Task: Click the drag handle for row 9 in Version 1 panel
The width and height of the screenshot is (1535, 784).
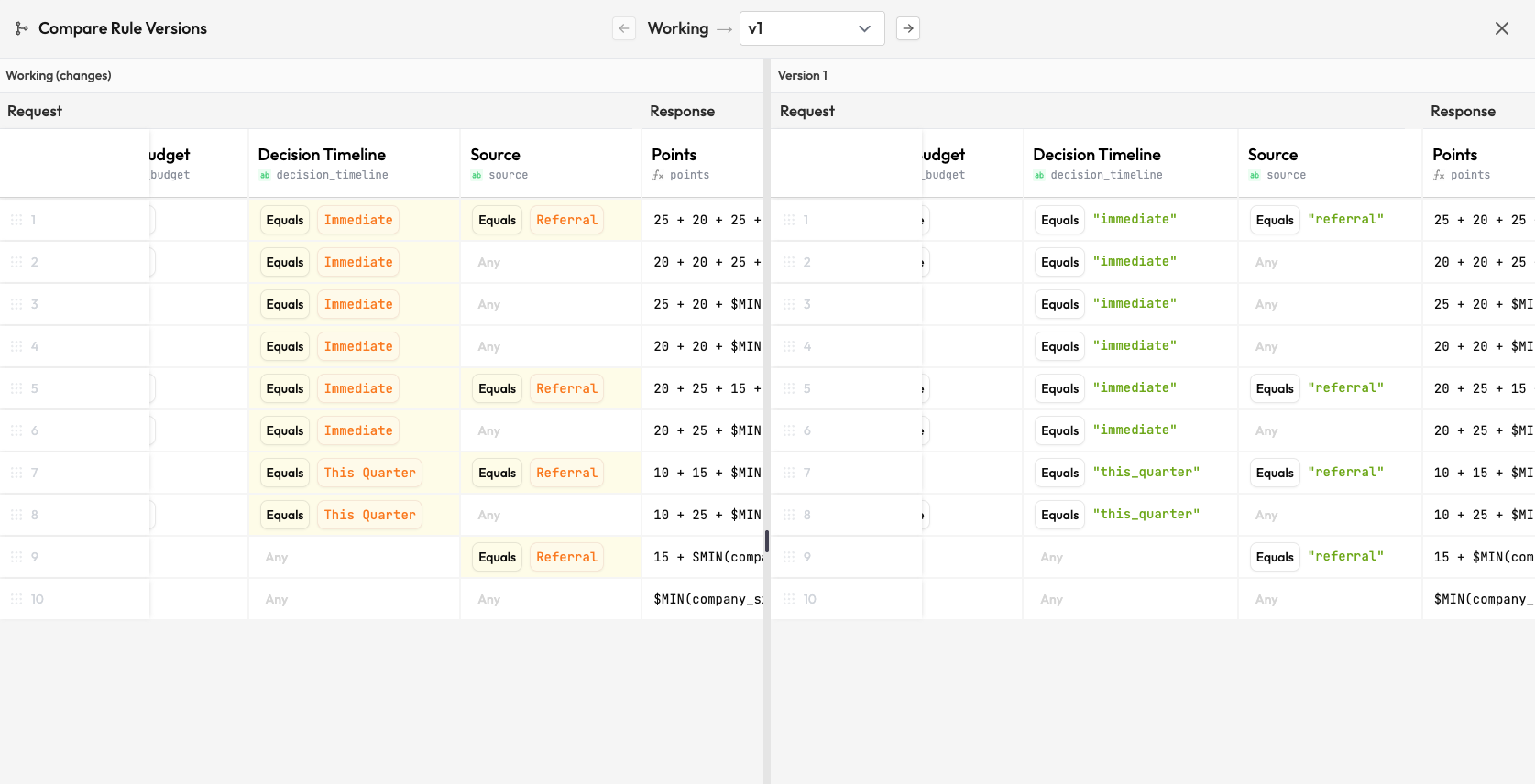Action: tap(789, 557)
